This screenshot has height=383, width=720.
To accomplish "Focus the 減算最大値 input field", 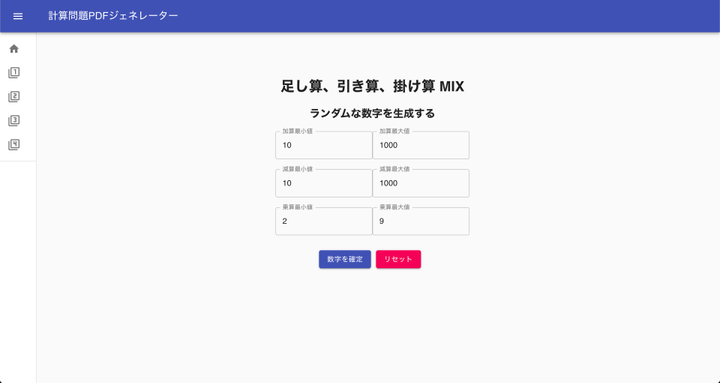I will point(421,183).
